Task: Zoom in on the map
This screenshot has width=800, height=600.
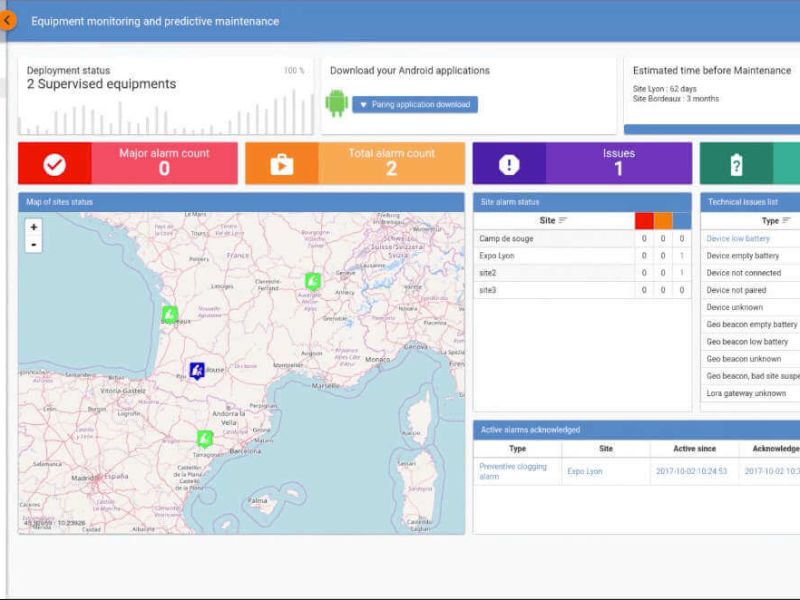Action: (x=34, y=228)
